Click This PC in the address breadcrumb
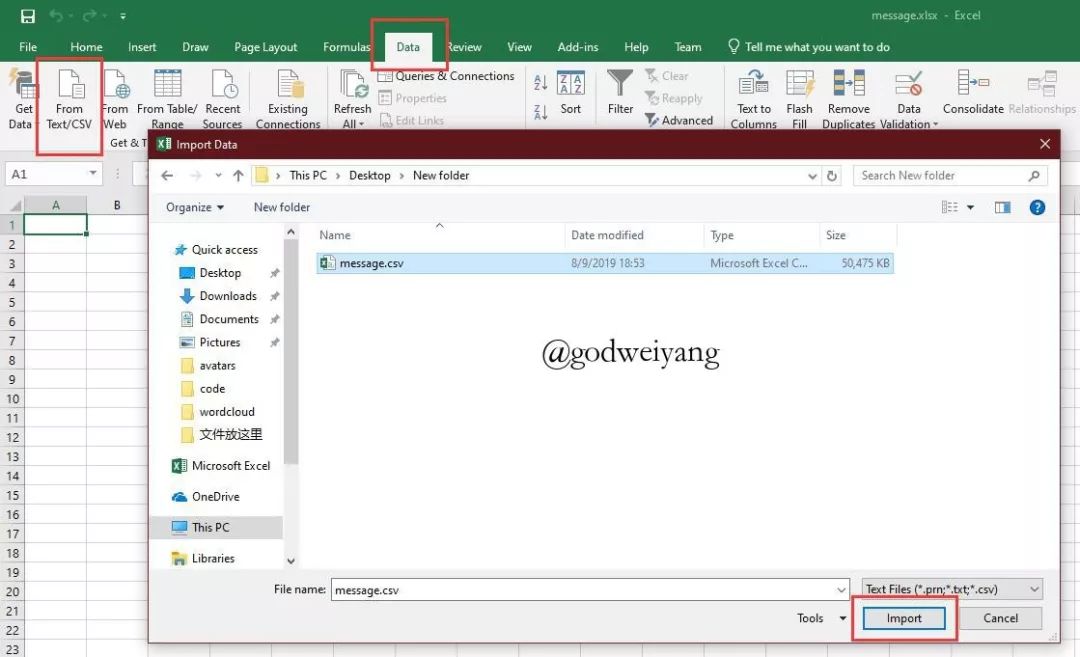Viewport: 1080px width, 657px height. coord(308,176)
